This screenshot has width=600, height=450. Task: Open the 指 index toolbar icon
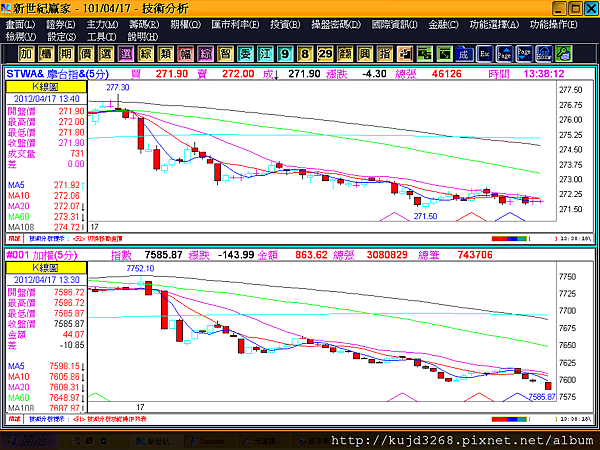[x=384, y=54]
